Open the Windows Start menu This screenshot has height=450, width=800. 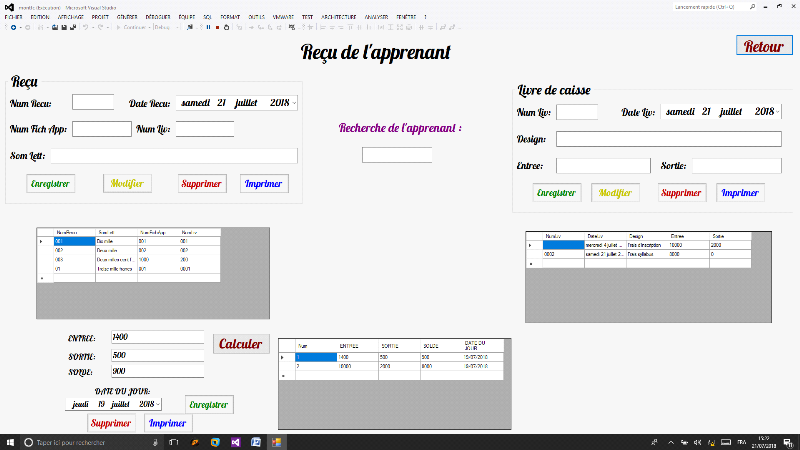pyautogui.click(x=10, y=442)
